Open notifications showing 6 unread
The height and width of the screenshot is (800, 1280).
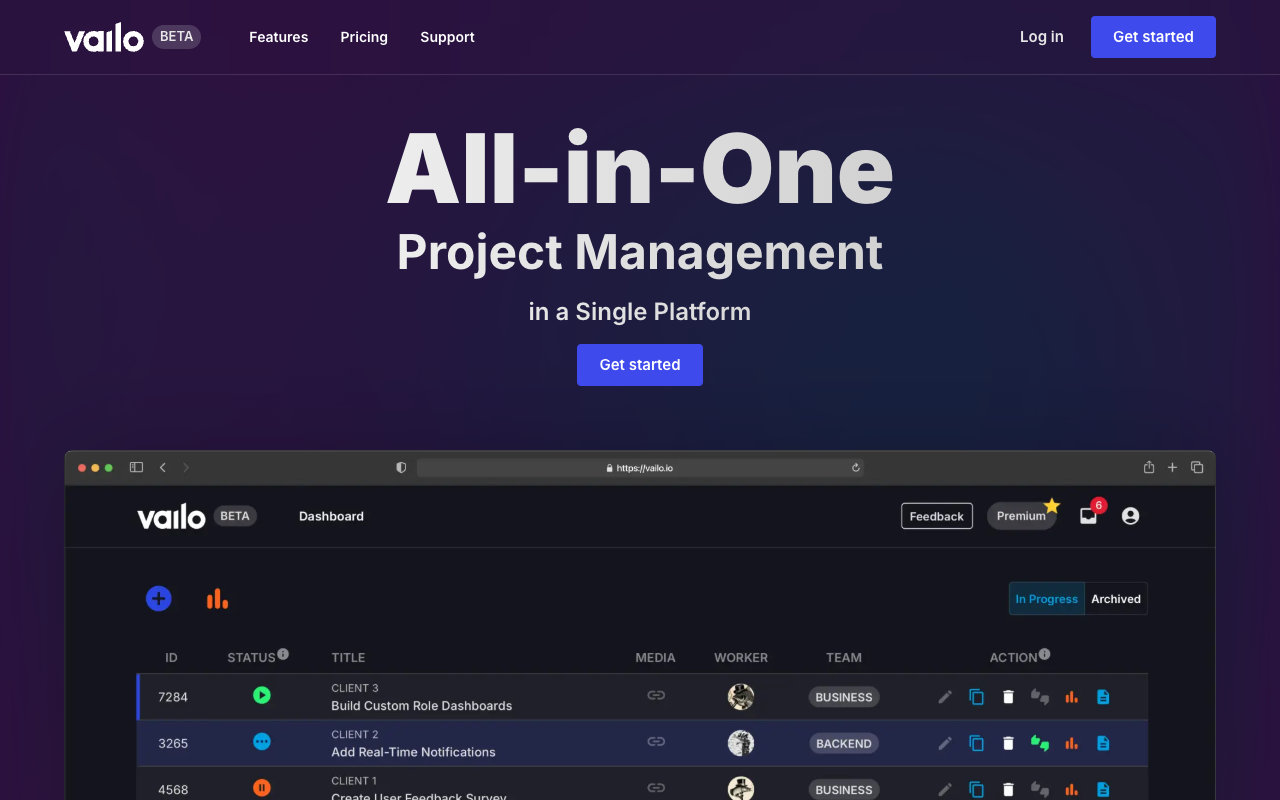click(x=1088, y=515)
